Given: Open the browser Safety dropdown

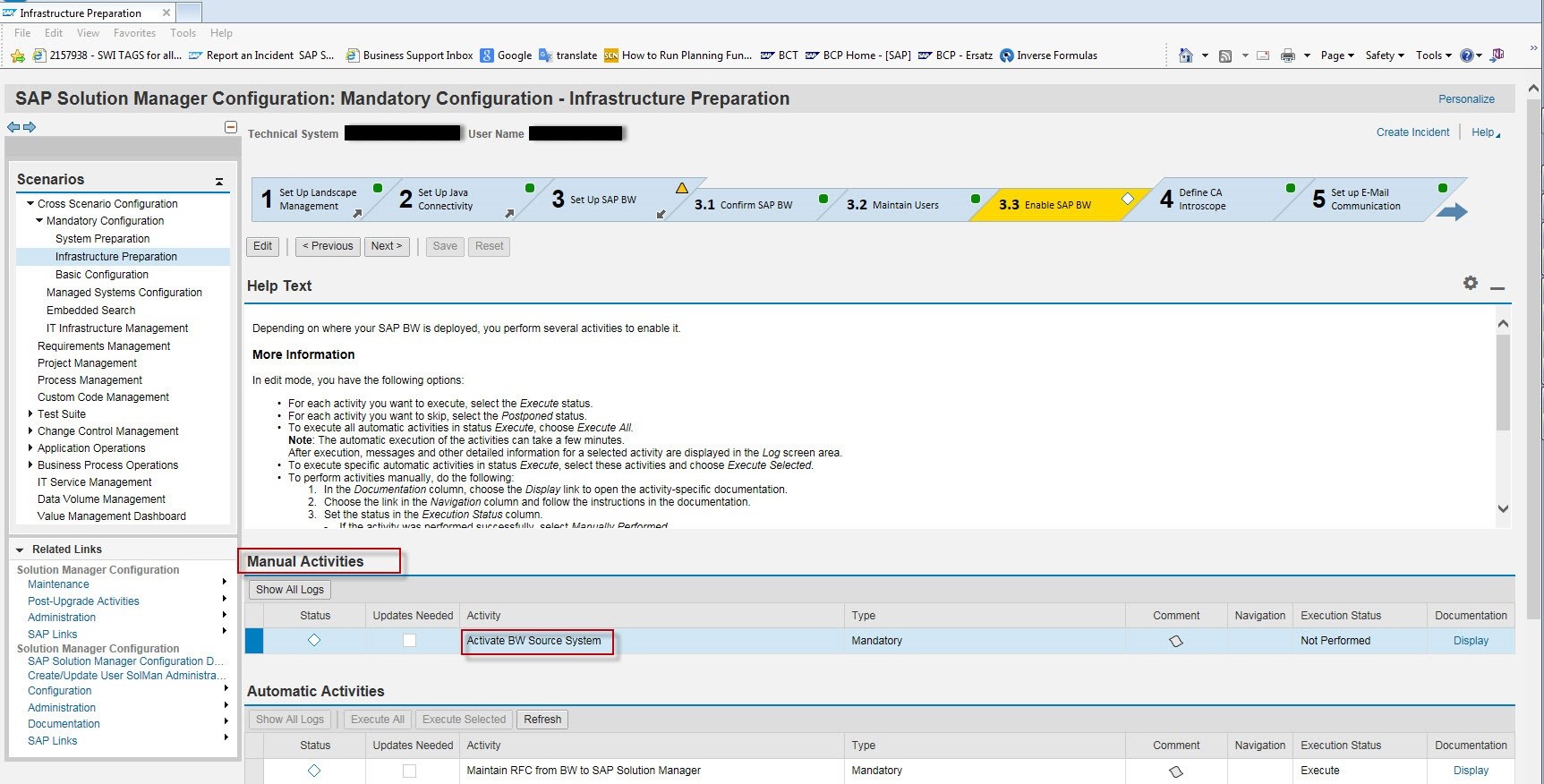Looking at the screenshot, I should click(x=1385, y=55).
